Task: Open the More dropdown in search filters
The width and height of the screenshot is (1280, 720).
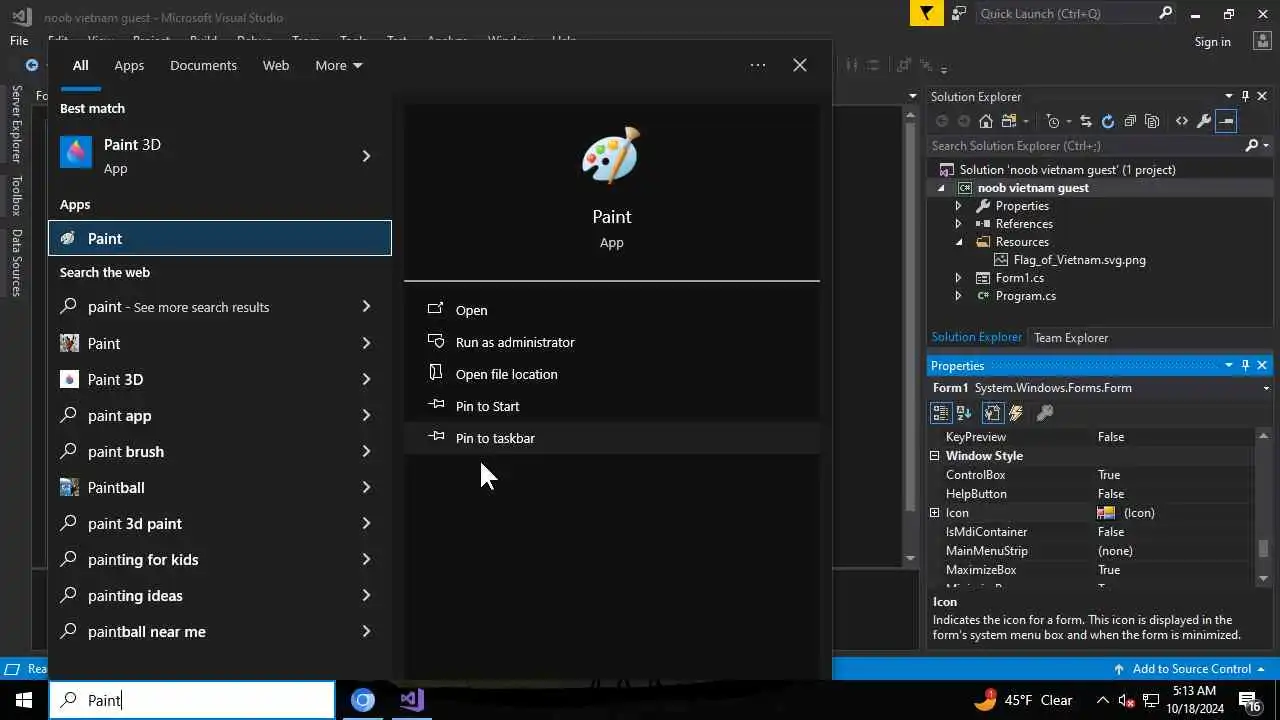Action: pos(339,65)
